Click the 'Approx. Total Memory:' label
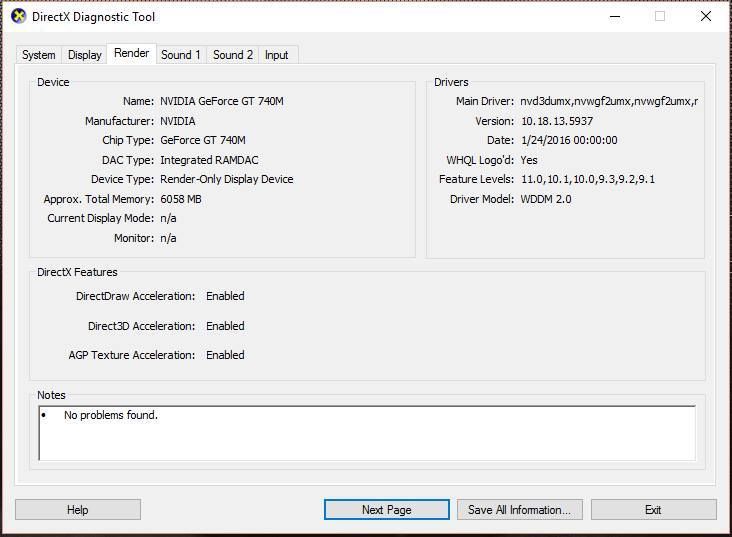Viewport: 732px width, 537px height. coord(99,199)
